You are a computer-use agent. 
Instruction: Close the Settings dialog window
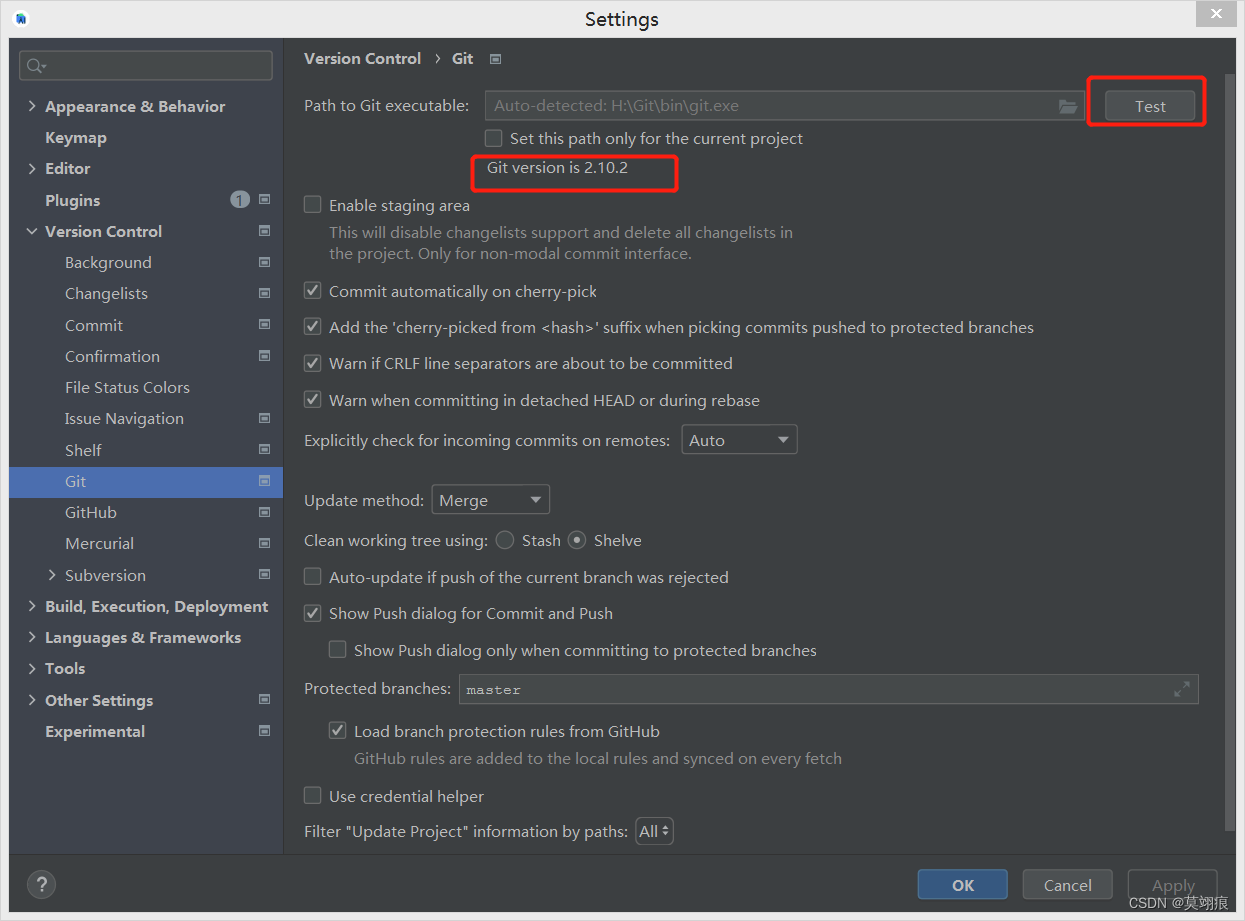click(x=1217, y=15)
